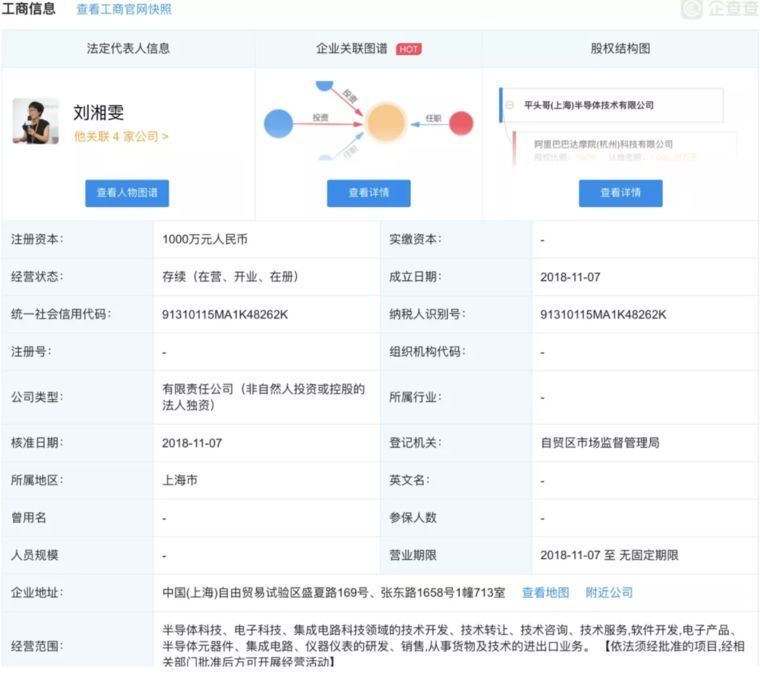The width and height of the screenshot is (760, 679).
Task: Select 91310115MA1K48262K under 统一社会信用代码
Action: pos(225,315)
